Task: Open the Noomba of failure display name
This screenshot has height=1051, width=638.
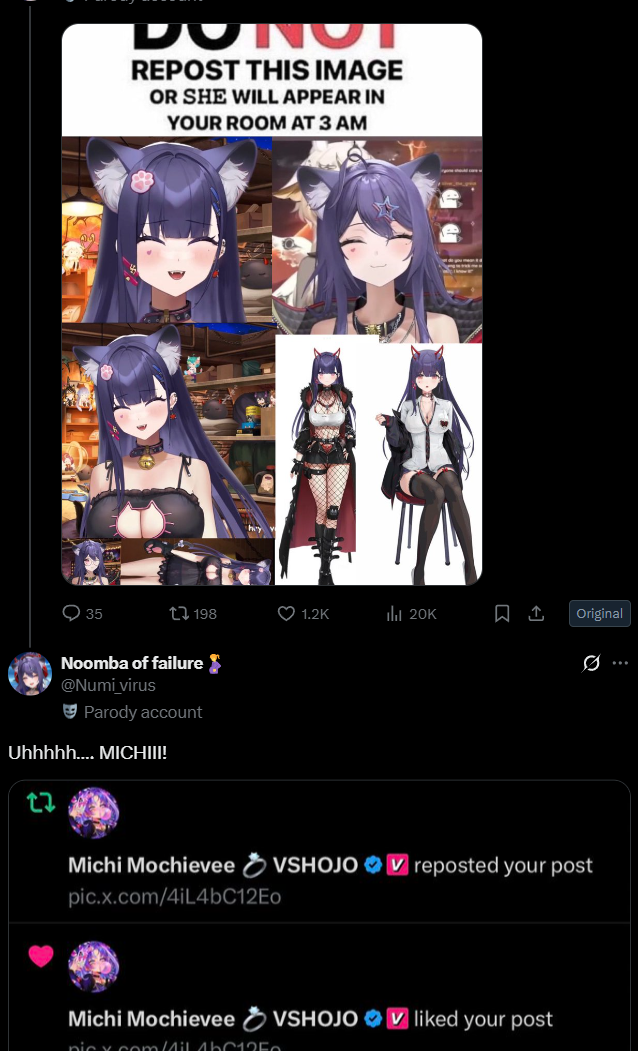Action: pos(132,663)
